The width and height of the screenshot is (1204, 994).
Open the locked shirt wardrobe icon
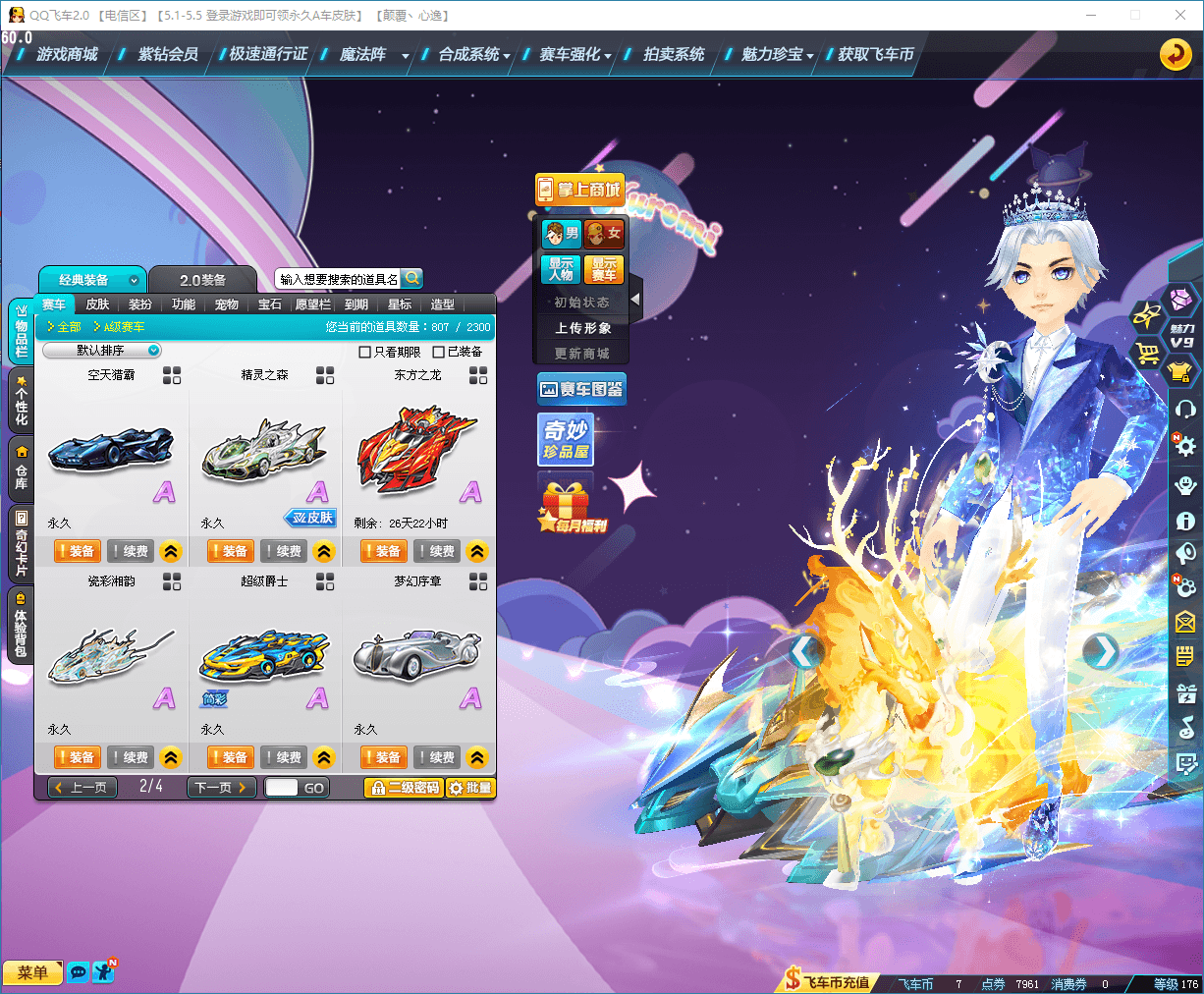pyautogui.click(x=1180, y=372)
